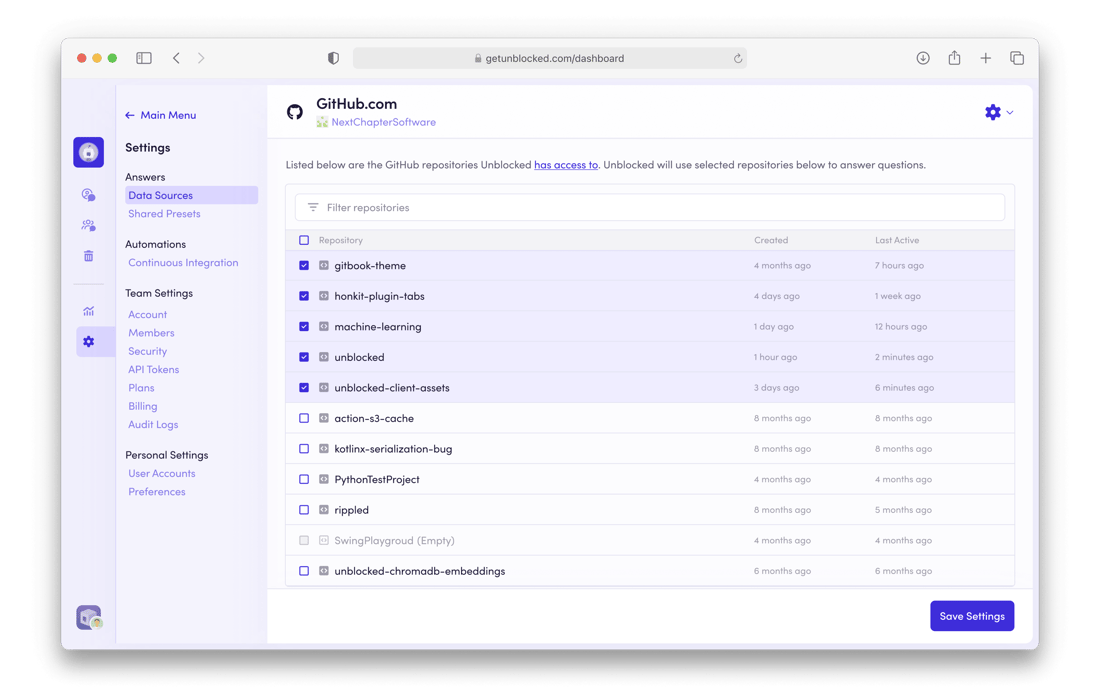Click the back arrow beside Main Menu
Screen dimensions: 1100x695
tap(130, 115)
